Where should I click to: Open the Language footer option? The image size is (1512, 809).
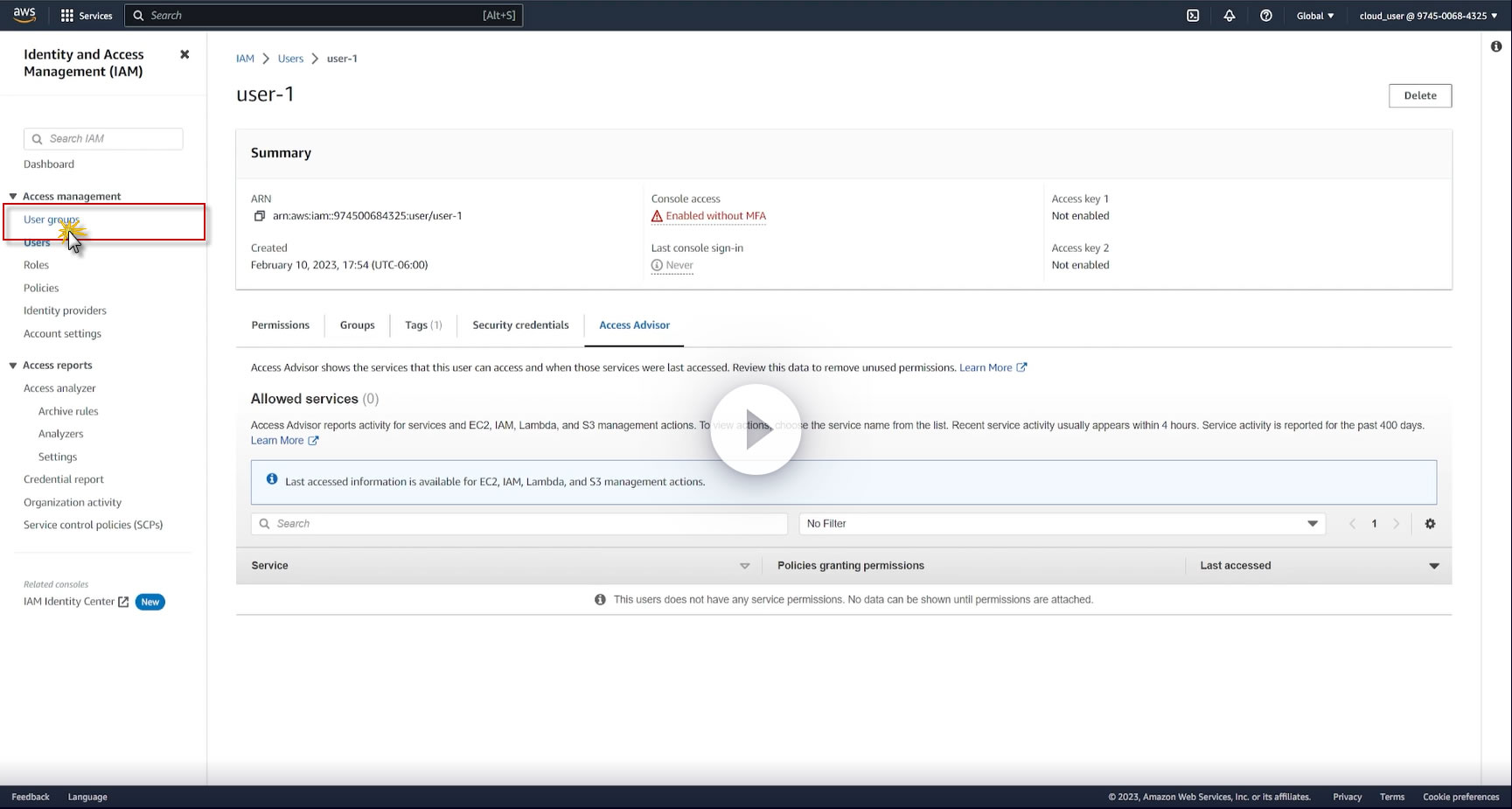click(x=87, y=797)
